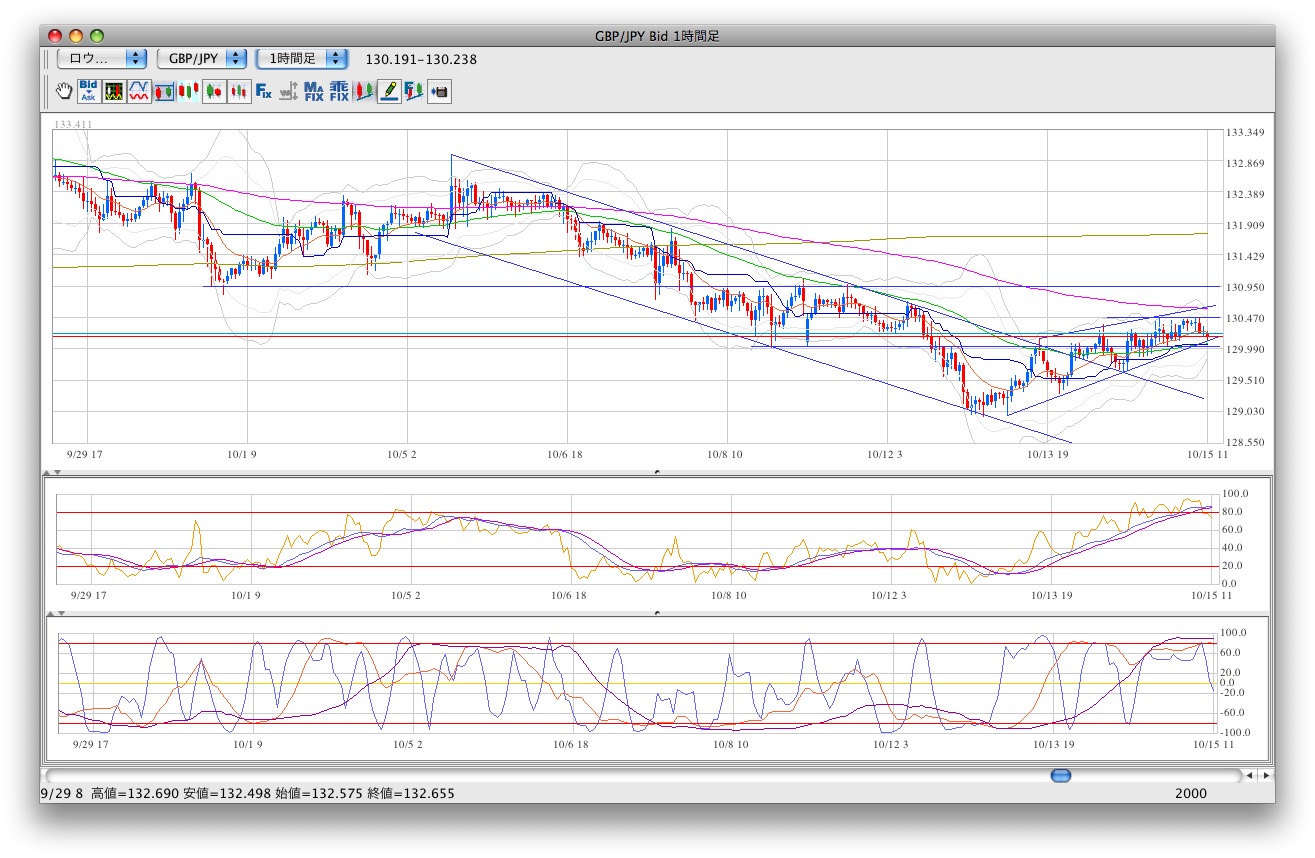The height and width of the screenshot is (858, 1315).
Task: Click the 131.429 price axis label
Action: tap(1245, 257)
